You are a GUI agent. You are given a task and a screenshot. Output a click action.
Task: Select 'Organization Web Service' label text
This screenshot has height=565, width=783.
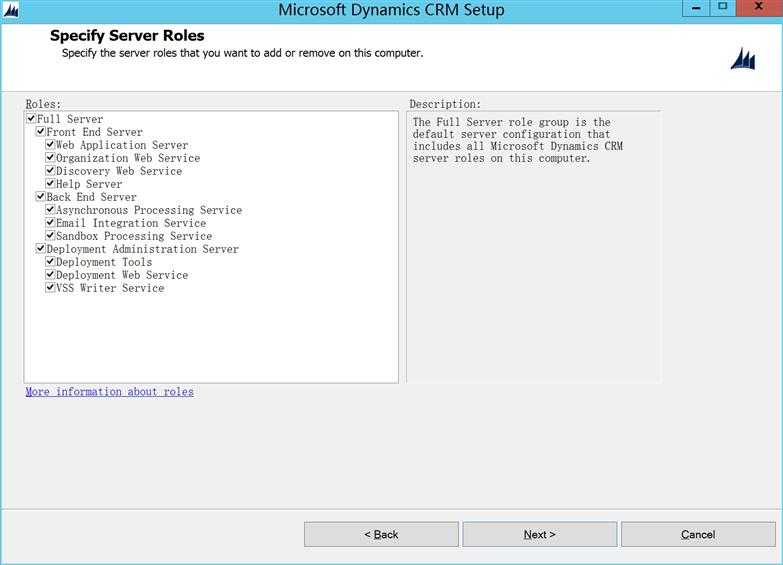(128, 158)
